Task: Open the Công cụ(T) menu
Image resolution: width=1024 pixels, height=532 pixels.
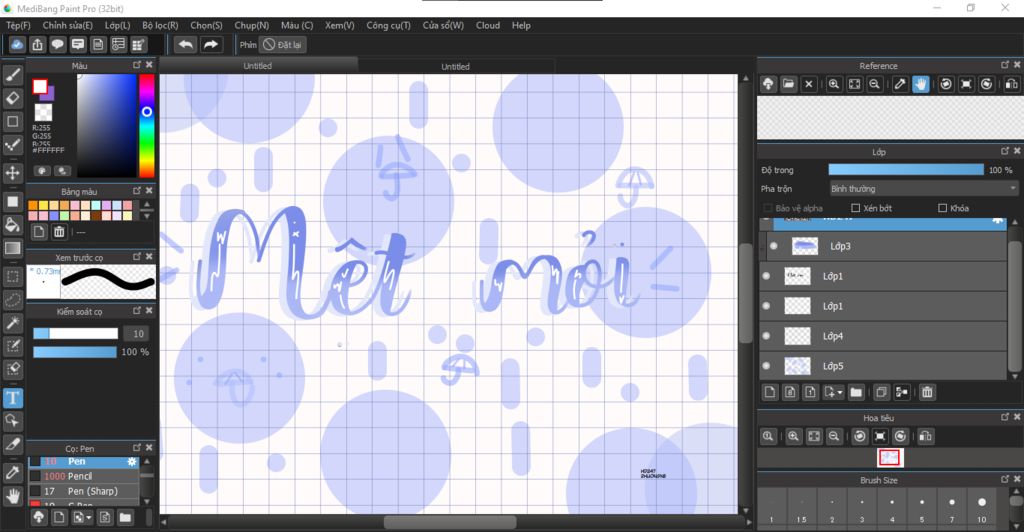Action: [388, 25]
